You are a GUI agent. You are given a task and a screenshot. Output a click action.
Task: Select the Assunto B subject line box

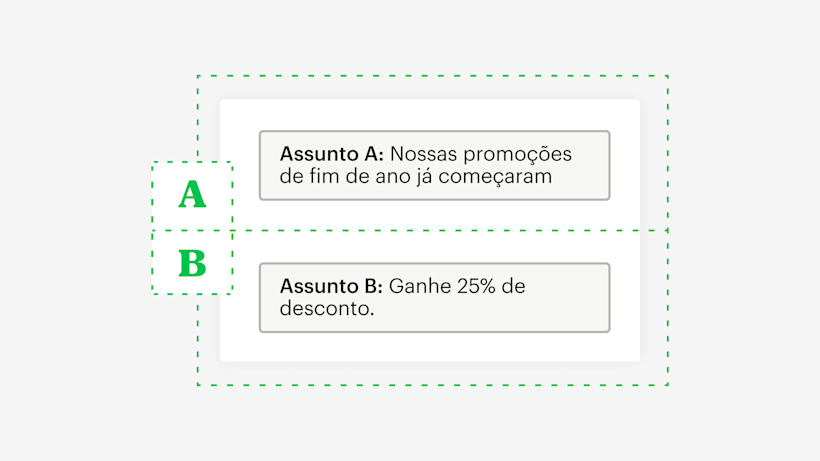click(x=434, y=297)
